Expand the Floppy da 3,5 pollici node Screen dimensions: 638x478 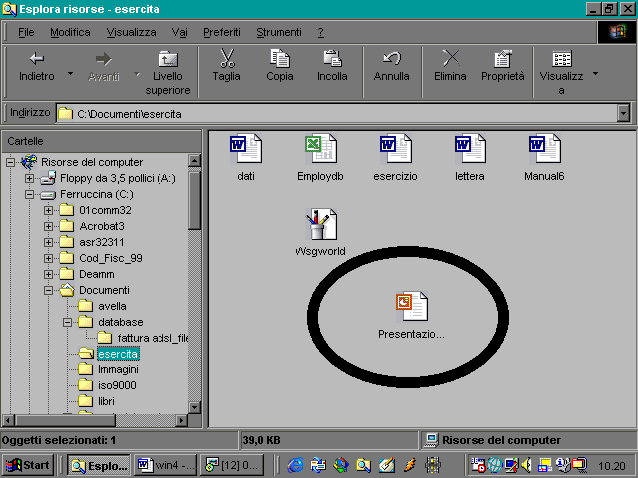29,179
